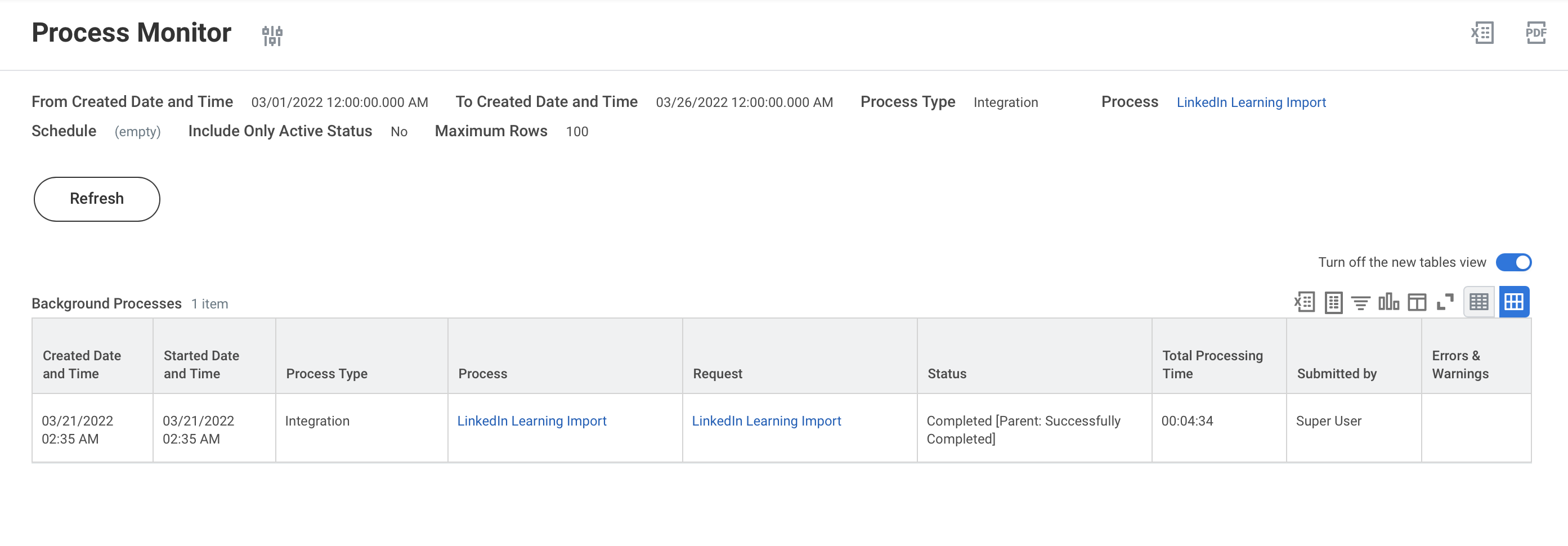This screenshot has width=1568, height=546.
Task: Export the report to PDF
Action: 1536,33
